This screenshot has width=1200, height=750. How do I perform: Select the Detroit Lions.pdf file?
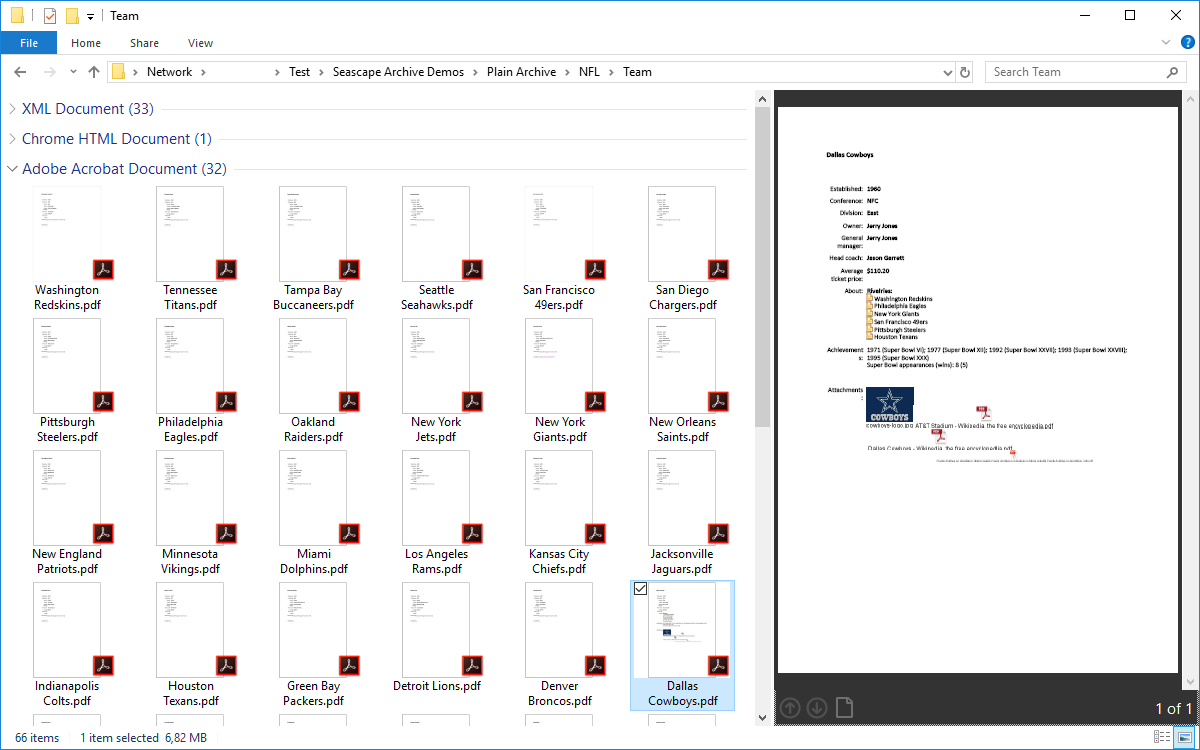click(436, 637)
